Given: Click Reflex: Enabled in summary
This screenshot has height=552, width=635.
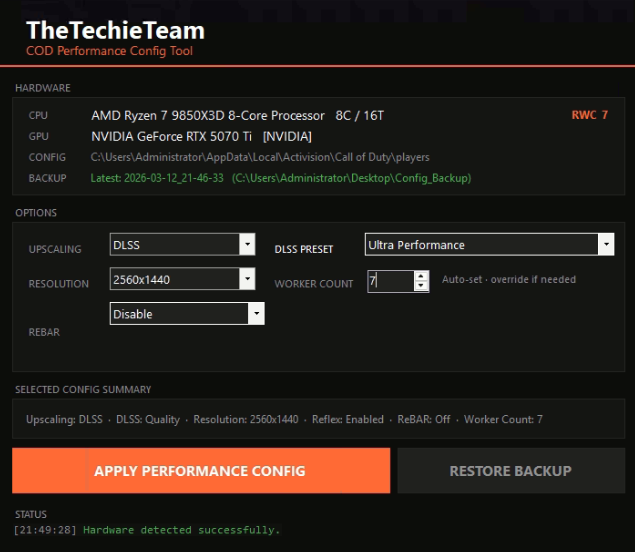Looking at the screenshot, I should pyautogui.click(x=348, y=419).
